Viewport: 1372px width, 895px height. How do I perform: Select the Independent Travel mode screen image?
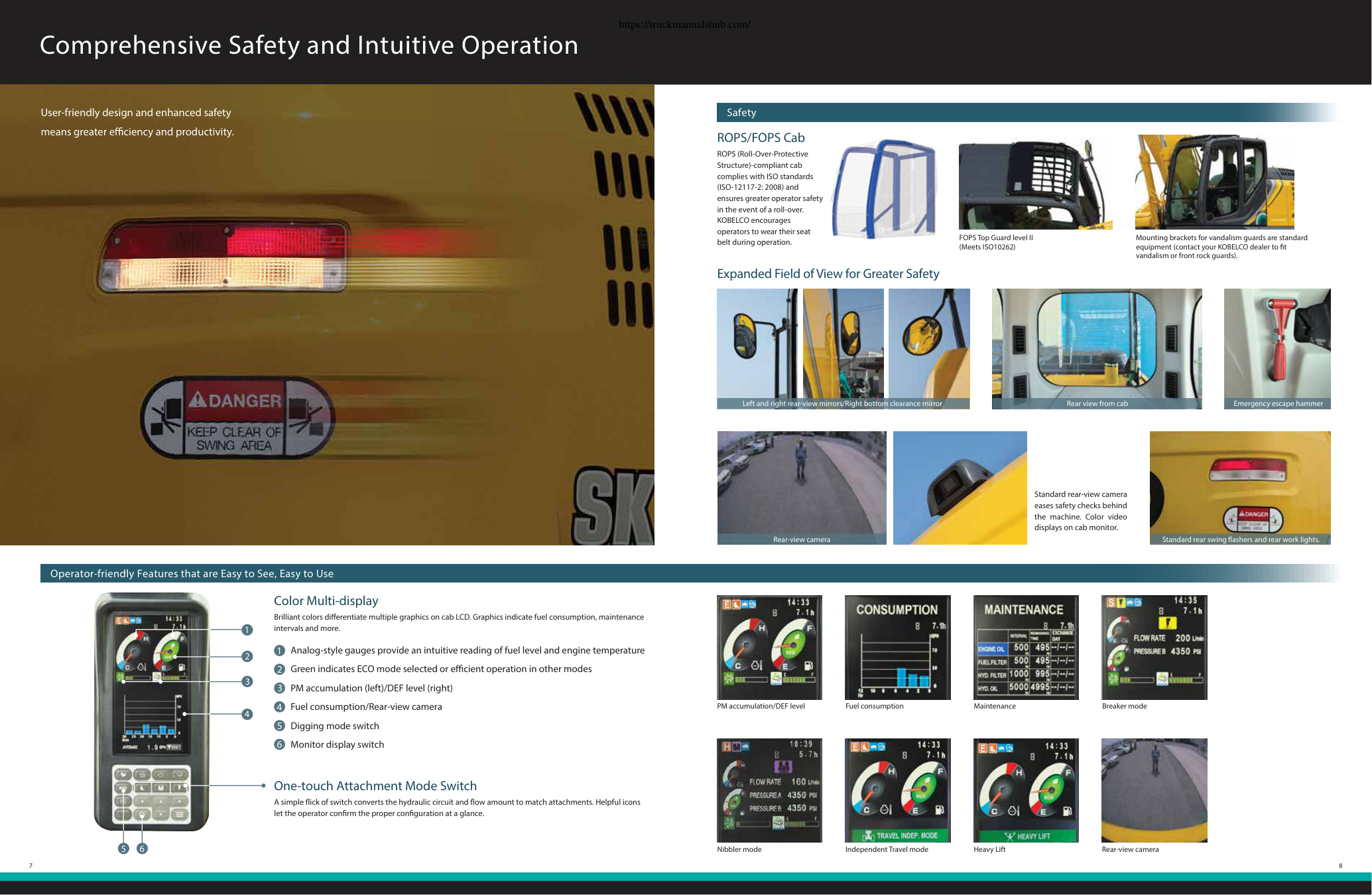pos(898,790)
